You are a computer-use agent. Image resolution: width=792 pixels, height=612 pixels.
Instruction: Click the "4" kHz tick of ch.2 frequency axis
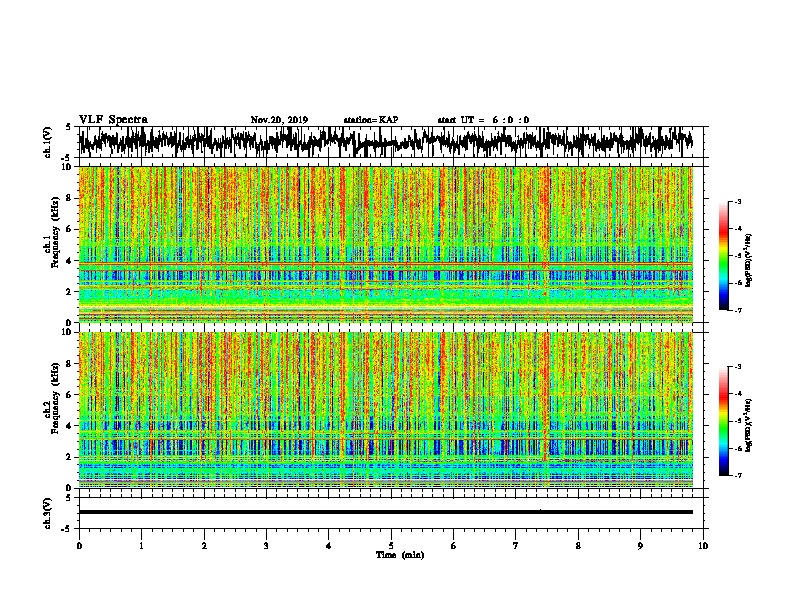point(69,426)
